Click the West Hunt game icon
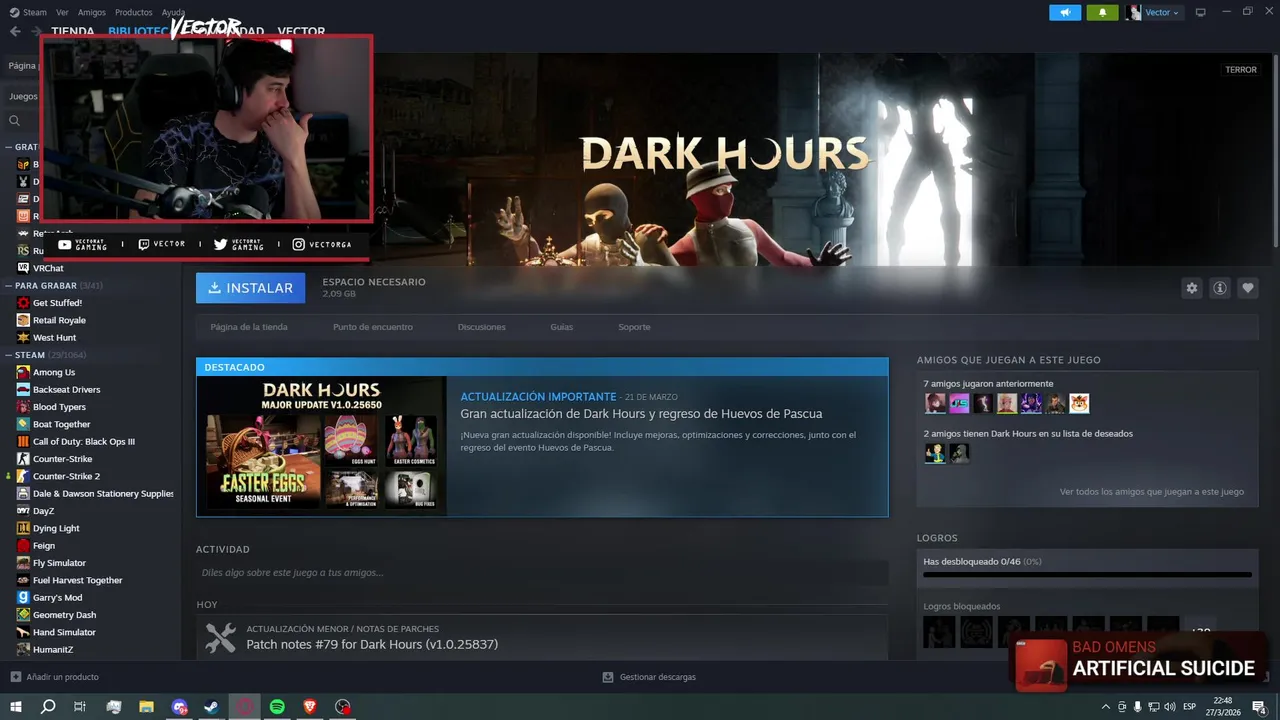The image size is (1280, 720). [23, 338]
